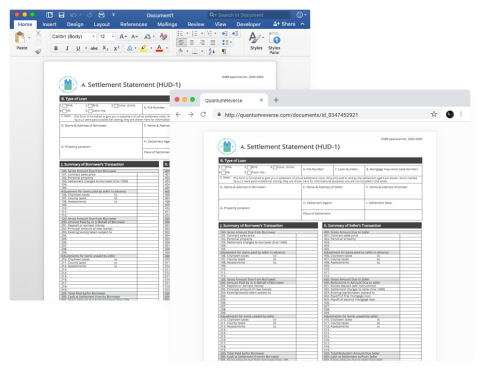Click the Sort icon in the paragraph group
This screenshot has height=370, width=480.
[212, 51]
